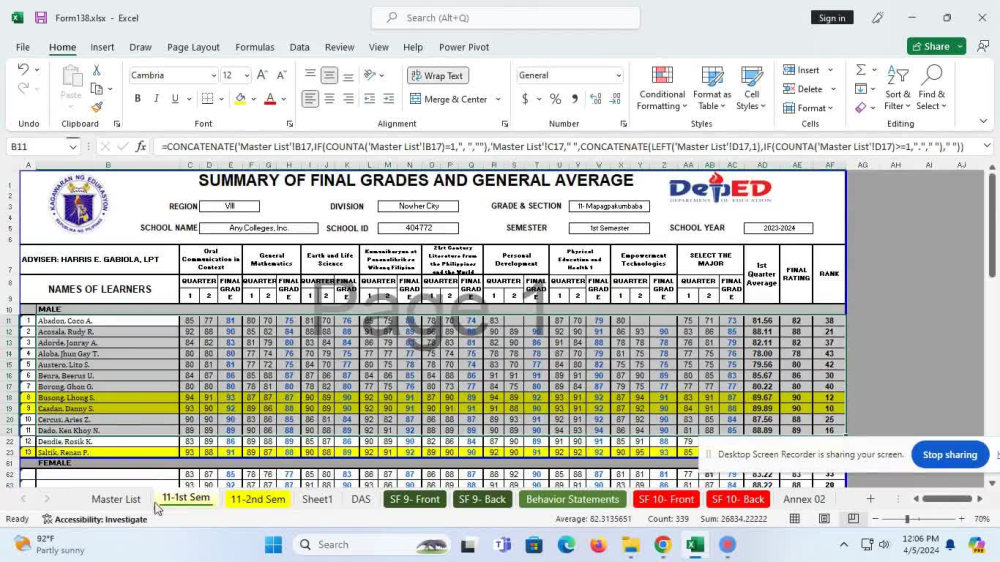Open Windows Start menu
This screenshot has width=1000, height=562.
[274, 545]
